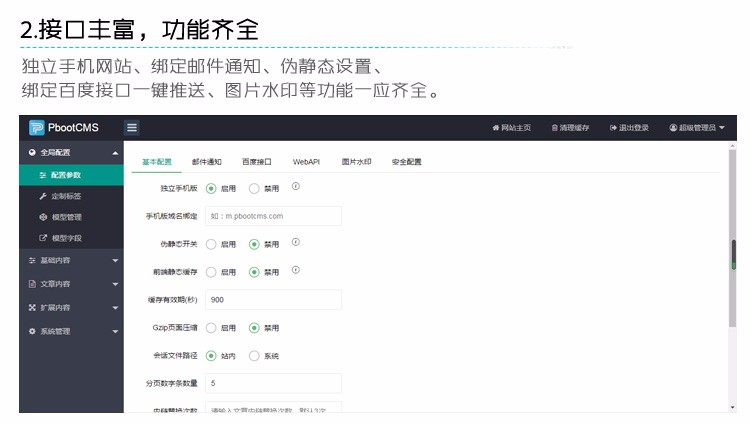Enable Gzip页面压缩 with 启用 radio
This screenshot has width=750, height=424.
(x=211, y=328)
